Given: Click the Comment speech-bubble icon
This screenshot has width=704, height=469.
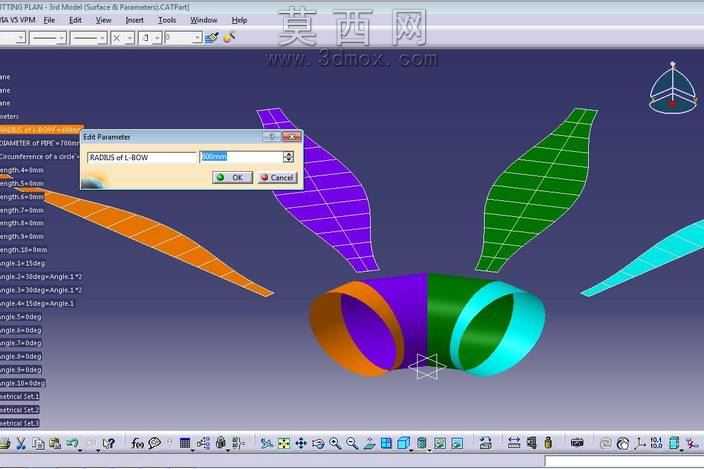Looking at the screenshot, I should click(x=154, y=443).
